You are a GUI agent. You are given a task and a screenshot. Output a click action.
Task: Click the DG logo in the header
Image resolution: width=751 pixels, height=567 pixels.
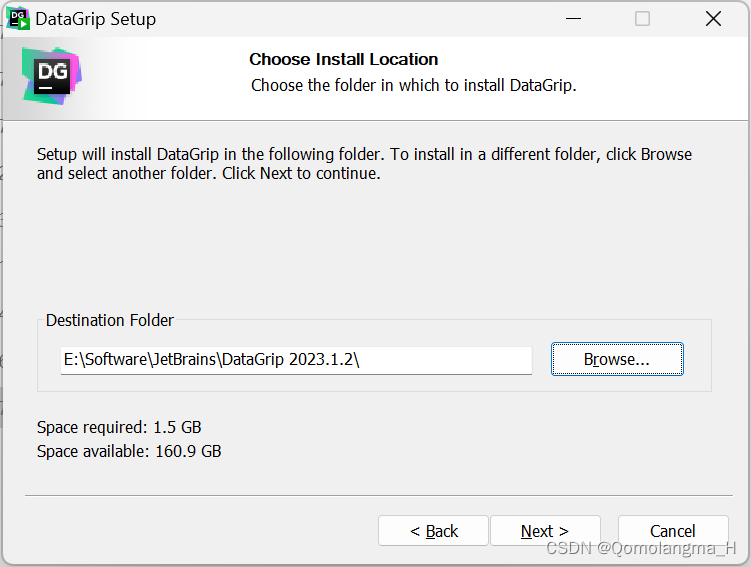(x=52, y=76)
